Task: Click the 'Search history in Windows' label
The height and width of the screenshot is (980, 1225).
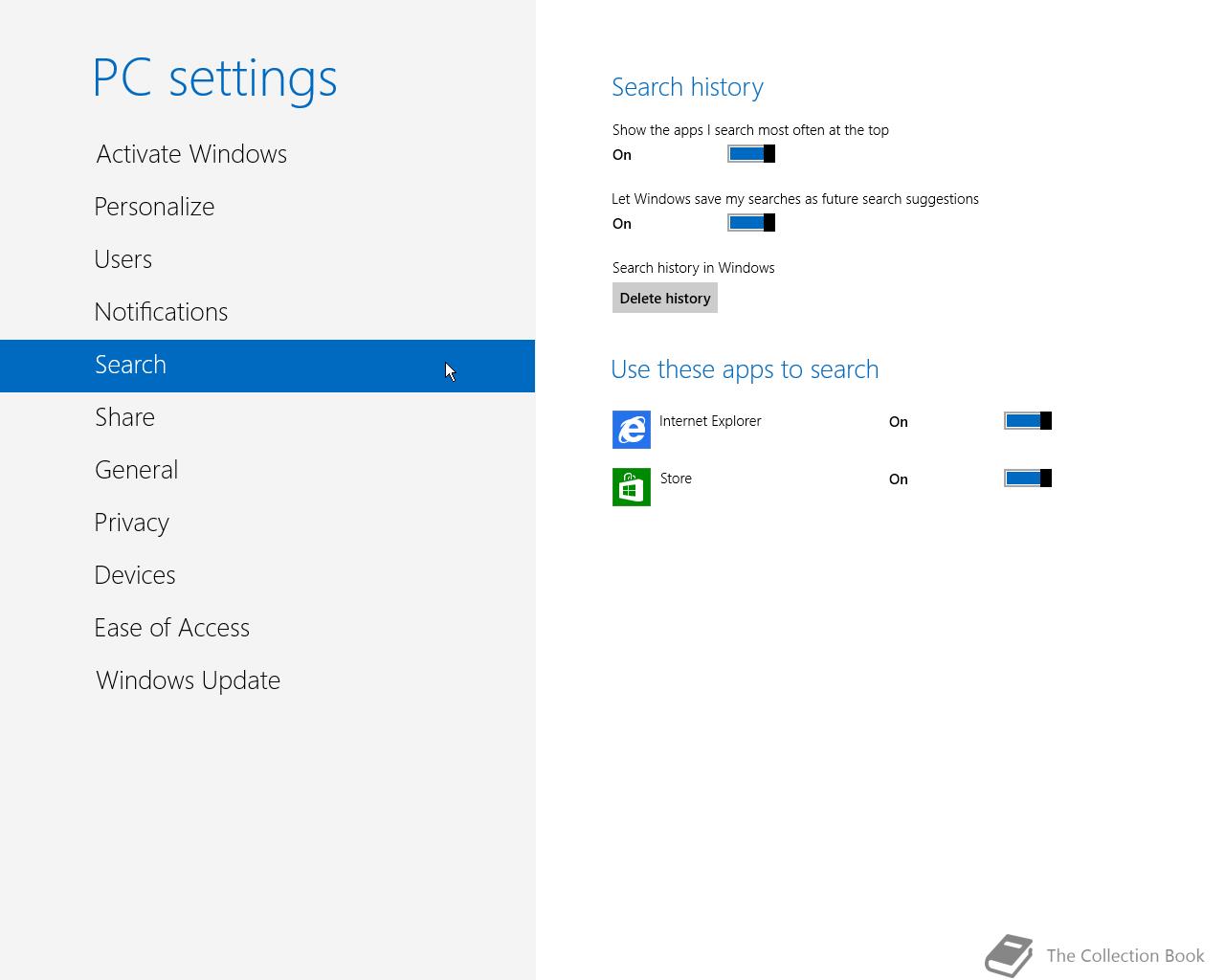Action: click(x=694, y=268)
